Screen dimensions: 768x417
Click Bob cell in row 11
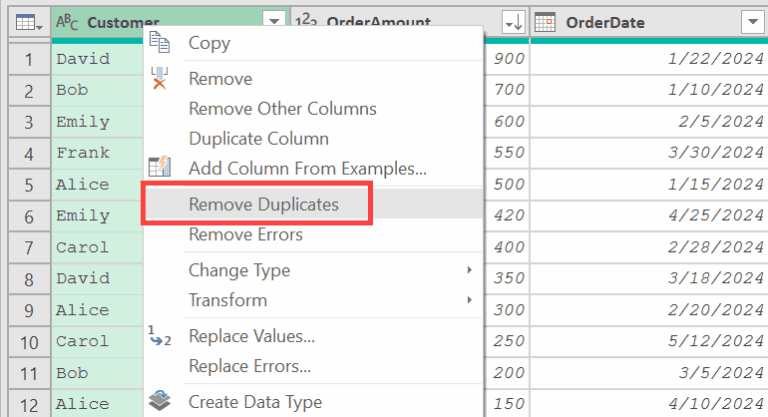point(97,372)
